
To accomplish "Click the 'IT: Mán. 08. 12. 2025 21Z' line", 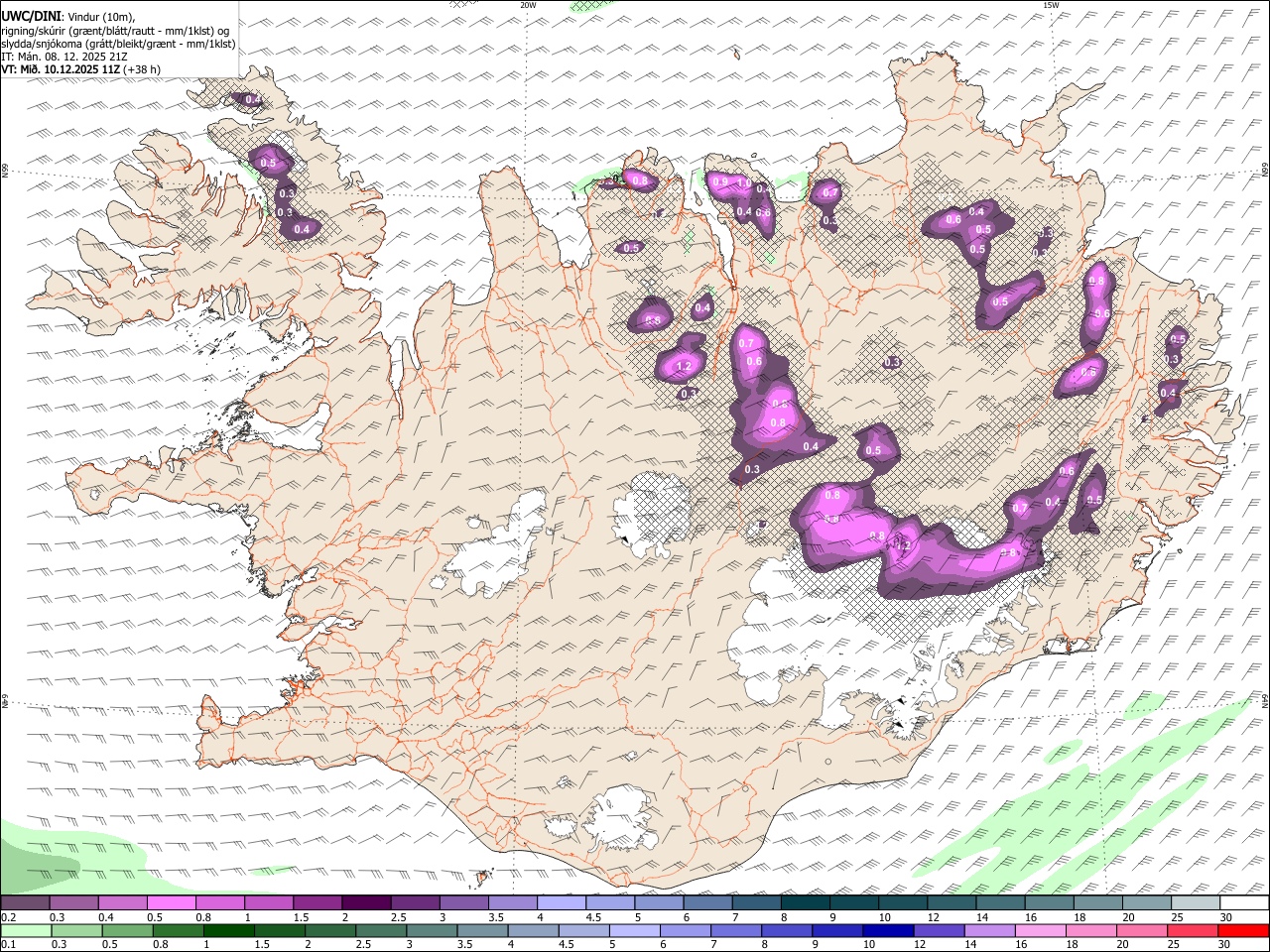I will pyautogui.click(x=64, y=57).
